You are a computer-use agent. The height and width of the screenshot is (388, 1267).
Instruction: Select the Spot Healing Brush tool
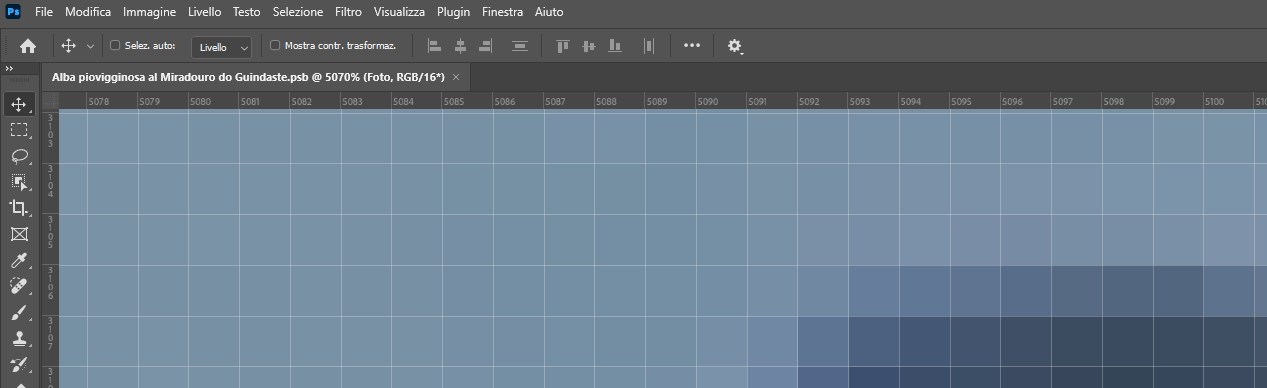coord(19,286)
